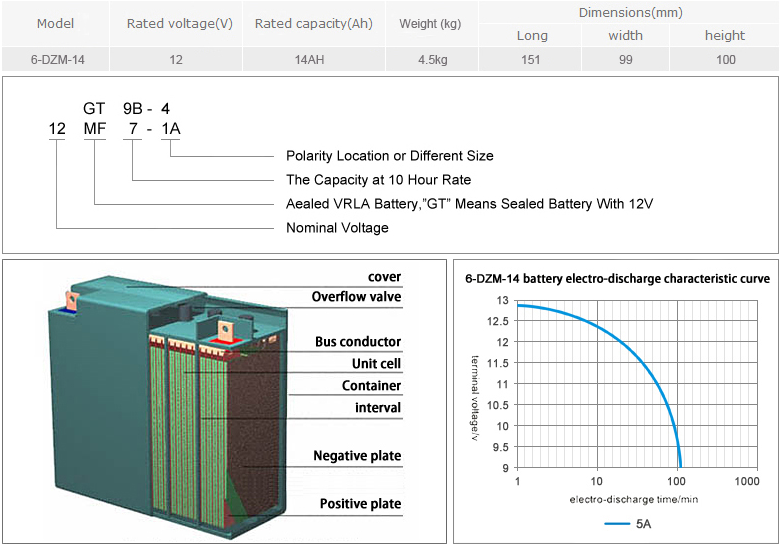The image size is (783, 548).
Task: Click the "Model" column header
Action: 55,23
